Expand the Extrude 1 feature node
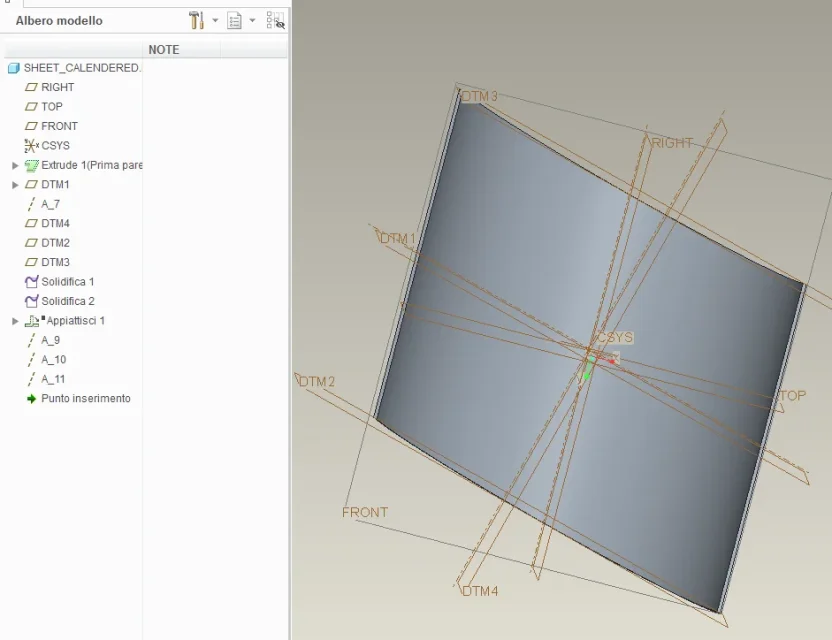The height and width of the screenshot is (640, 832). 15,165
